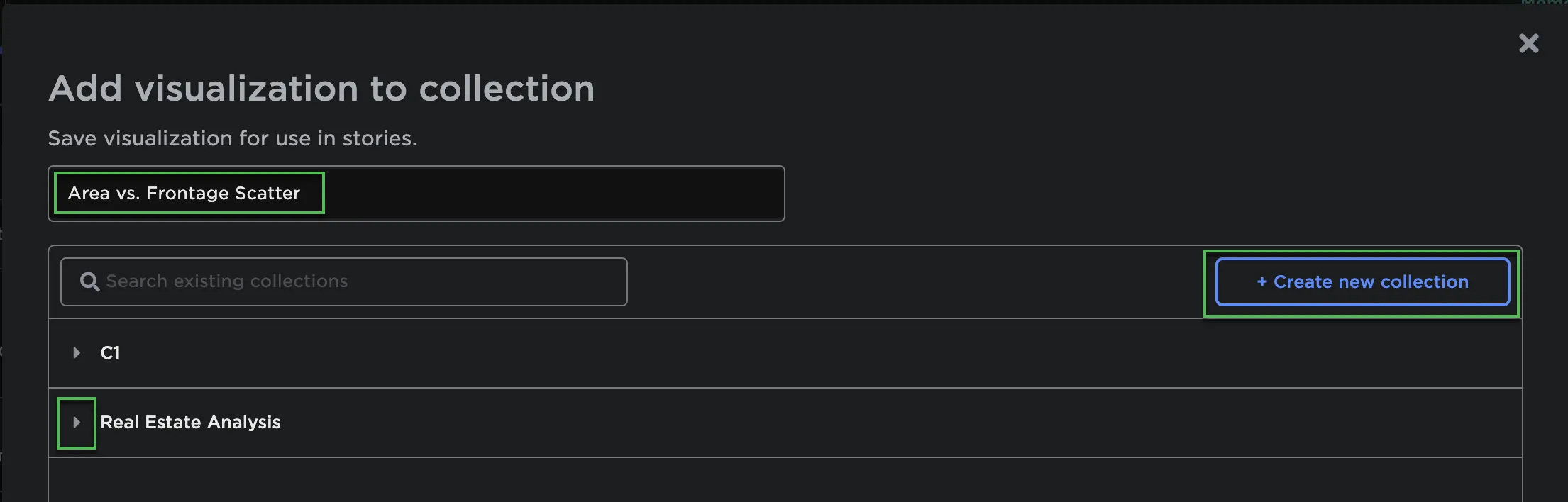This screenshot has height=502, width=1568.
Task: Click the "Add visualization to collection" heading
Action: (321, 89)
